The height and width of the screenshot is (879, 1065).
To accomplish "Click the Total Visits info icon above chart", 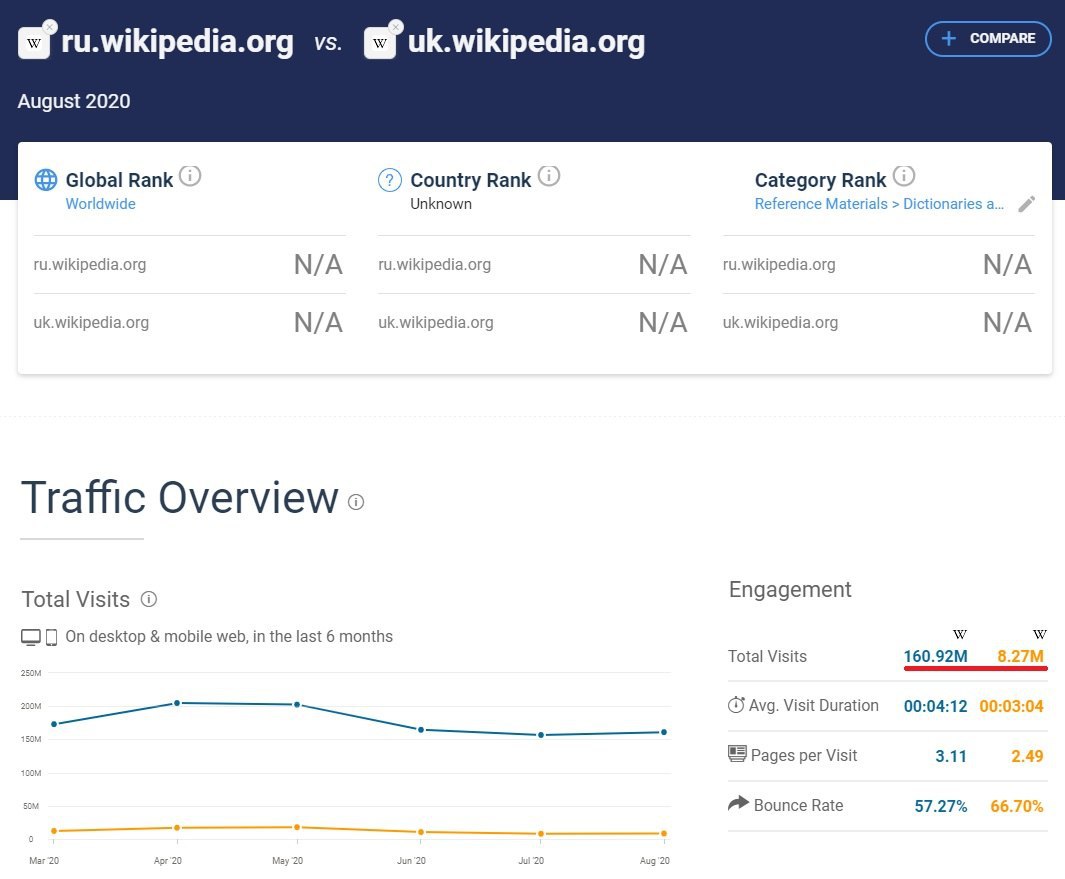I will click(149, 598).
